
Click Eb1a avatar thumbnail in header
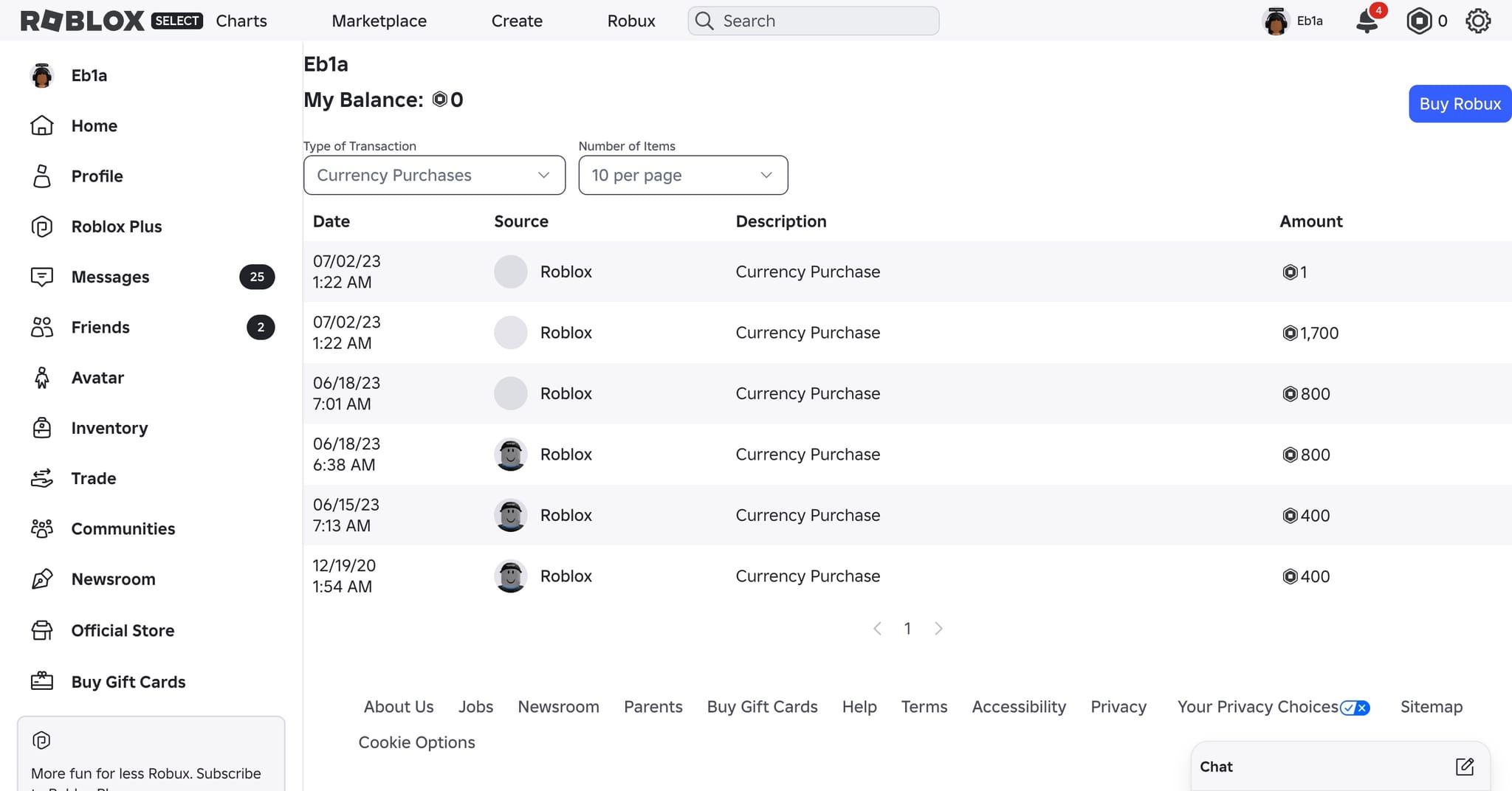(x=1275, y=21)
